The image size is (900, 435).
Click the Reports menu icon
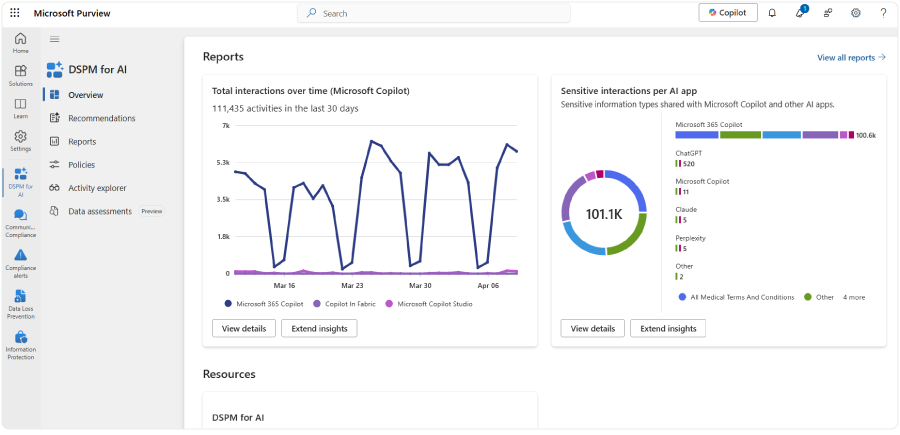55,141
